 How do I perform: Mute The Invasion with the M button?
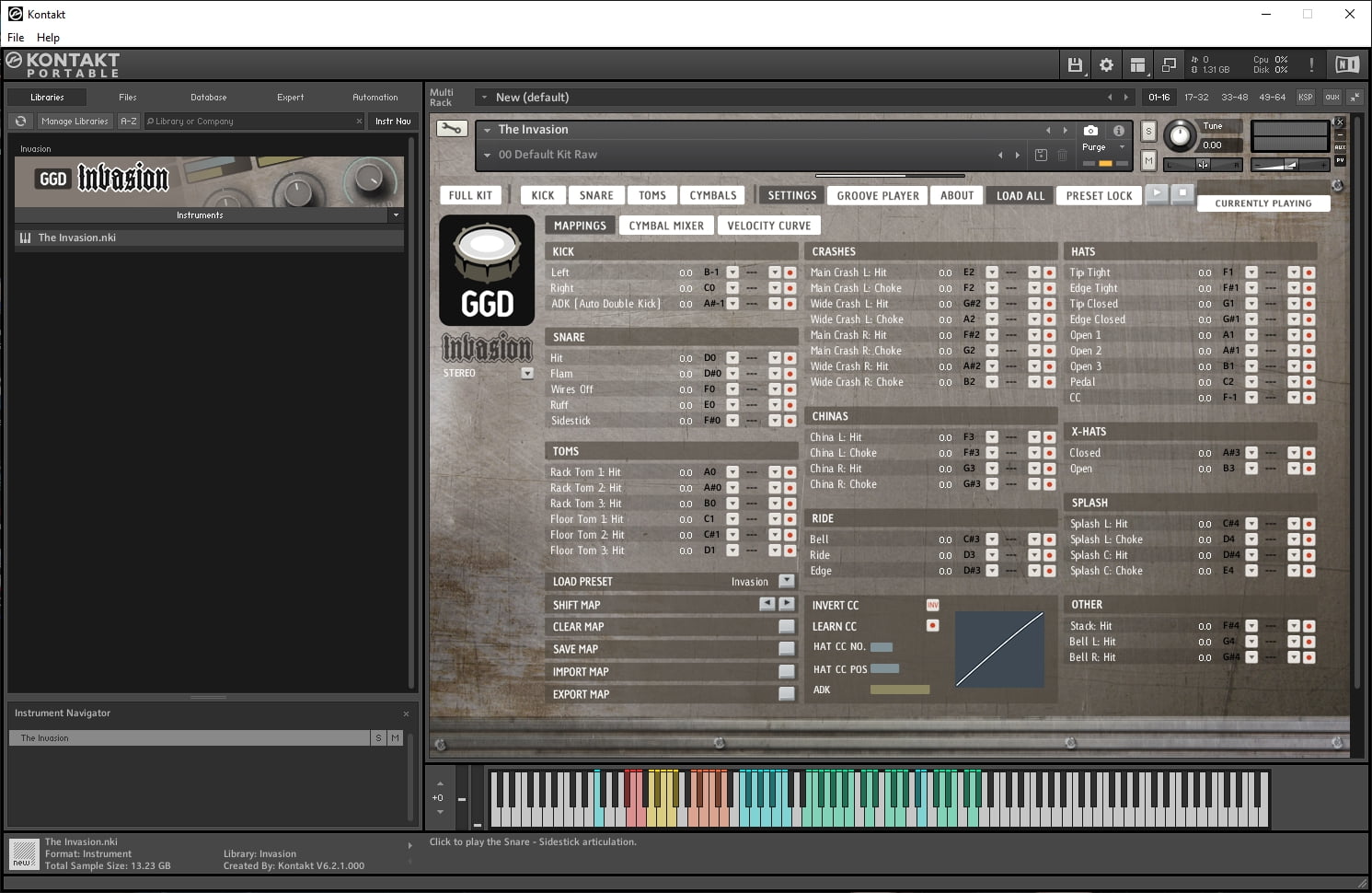pyautogui.click(x=1147, y=160)
